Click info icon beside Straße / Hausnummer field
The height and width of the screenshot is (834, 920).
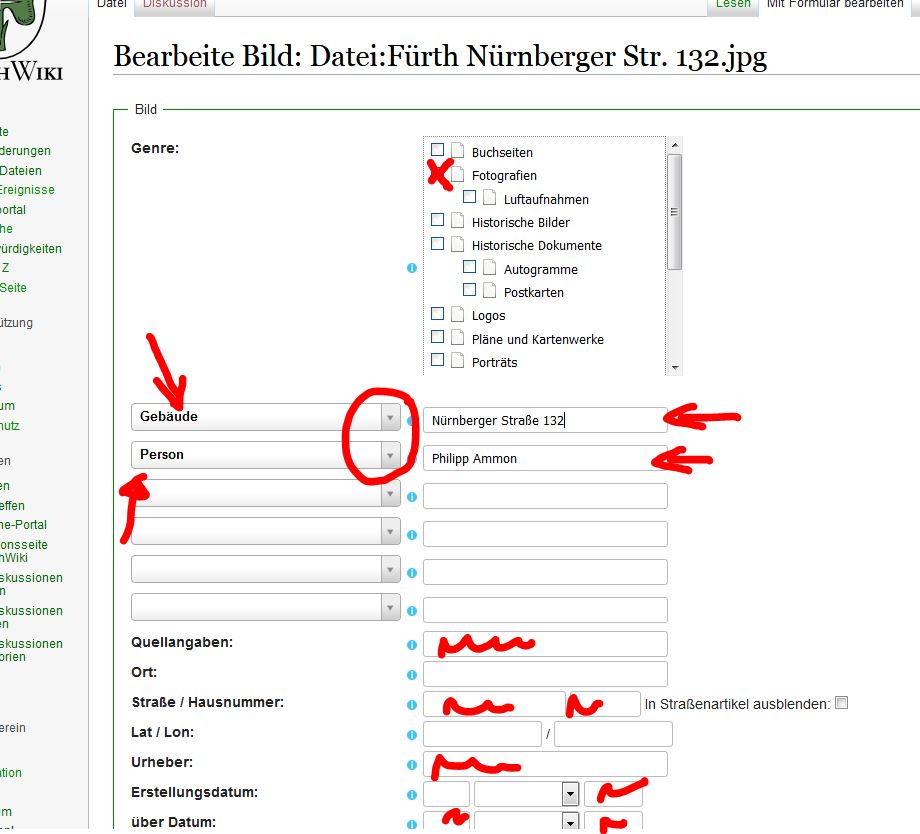[411, 705]
